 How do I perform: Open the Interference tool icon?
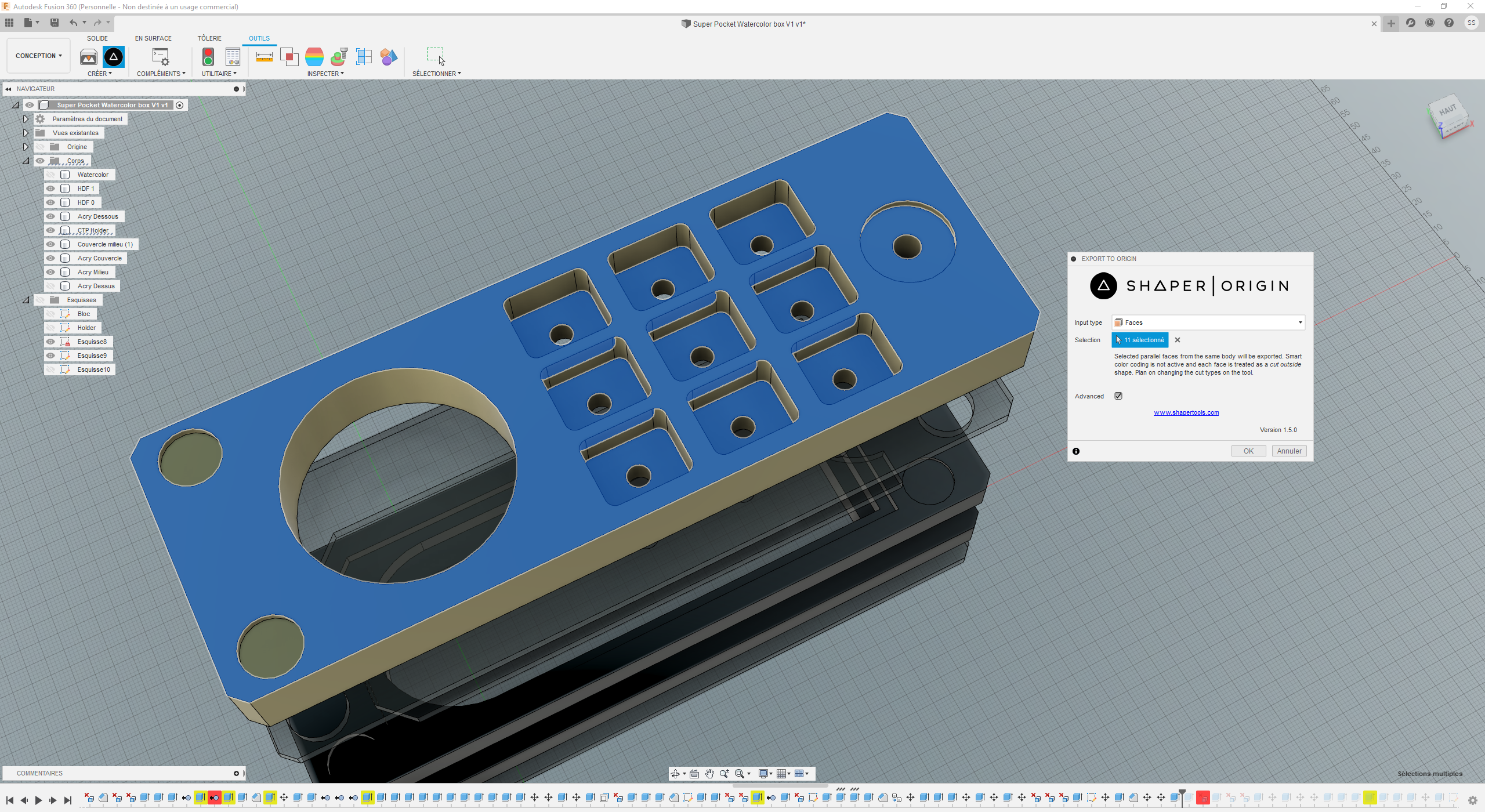click(x=289, y=57)
